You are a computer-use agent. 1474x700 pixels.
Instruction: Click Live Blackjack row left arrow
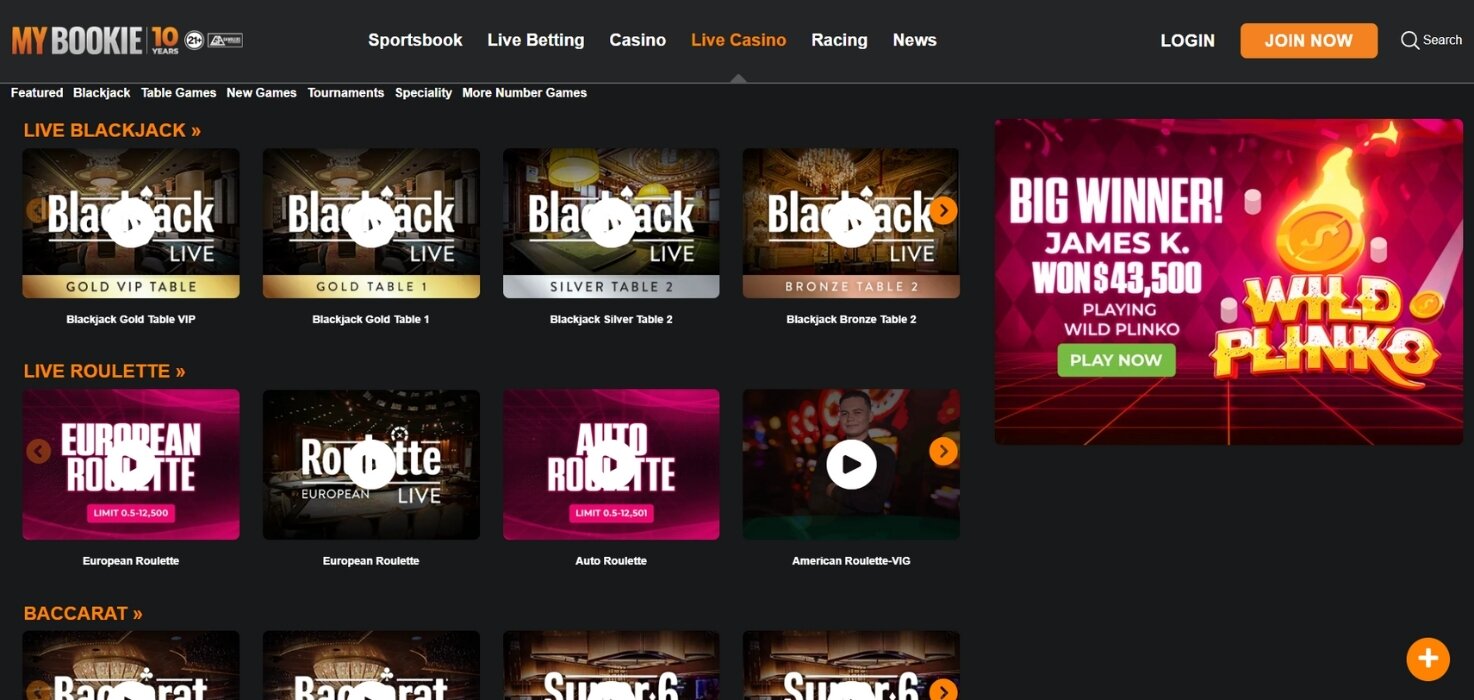[x=38, y=210]
